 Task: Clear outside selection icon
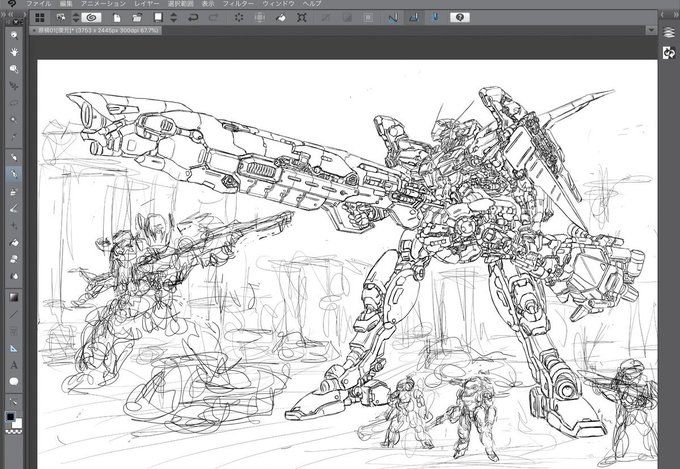tap(259, 17)
